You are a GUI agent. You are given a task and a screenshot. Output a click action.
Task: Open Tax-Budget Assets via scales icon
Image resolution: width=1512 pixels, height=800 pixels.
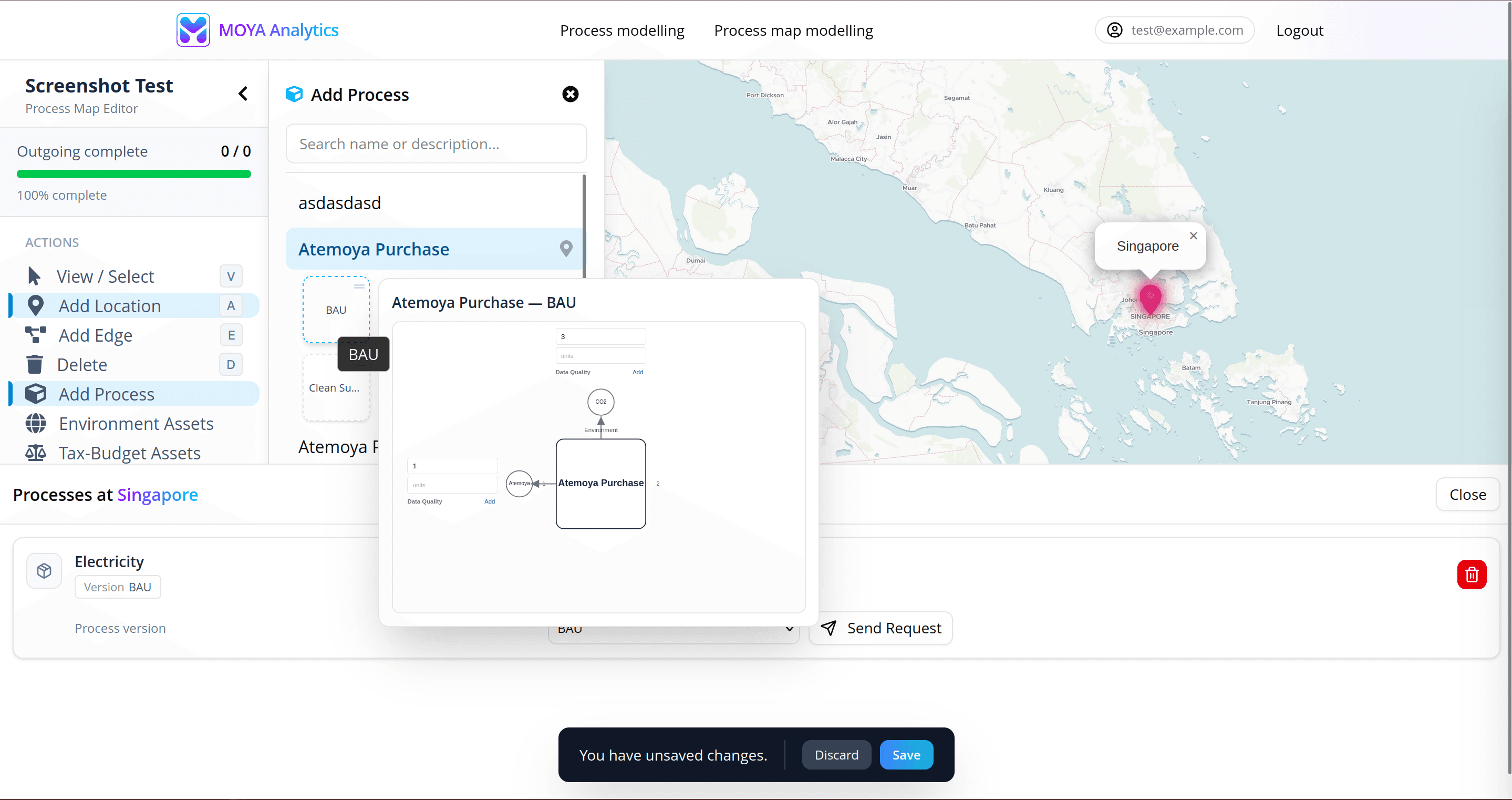coord(36,452)
